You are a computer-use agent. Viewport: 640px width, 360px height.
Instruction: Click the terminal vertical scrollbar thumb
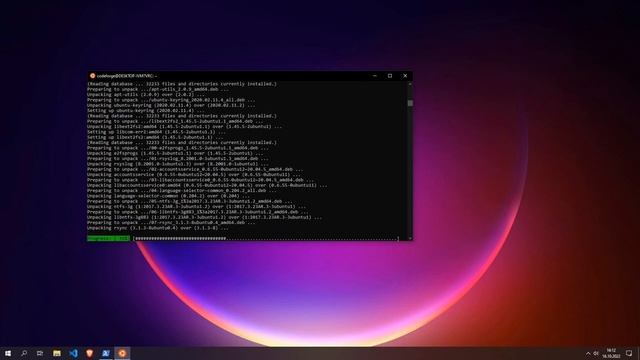pyautogui.click(x=410, y=103)
